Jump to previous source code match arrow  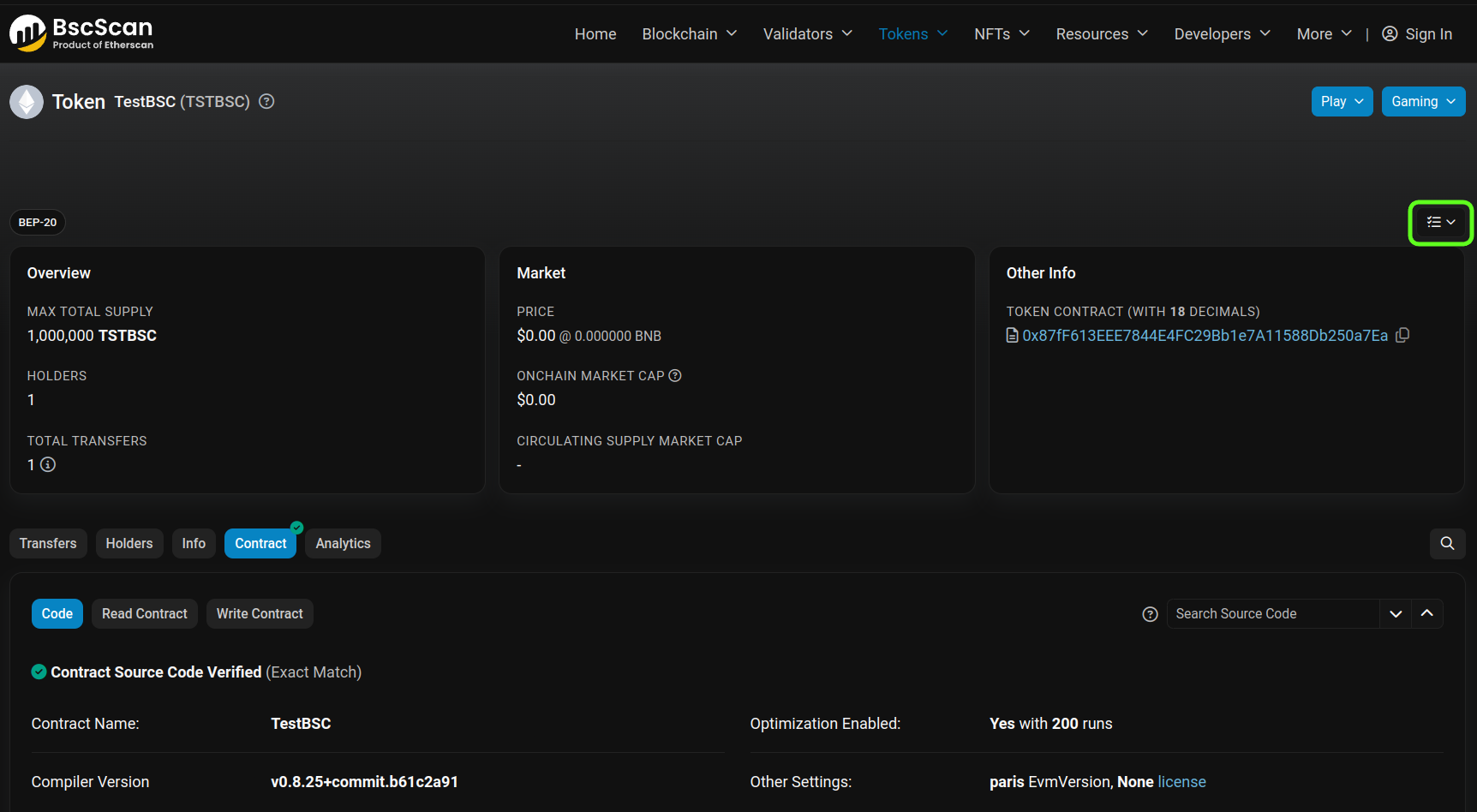pyautogui.click(x=1427, y=613)
